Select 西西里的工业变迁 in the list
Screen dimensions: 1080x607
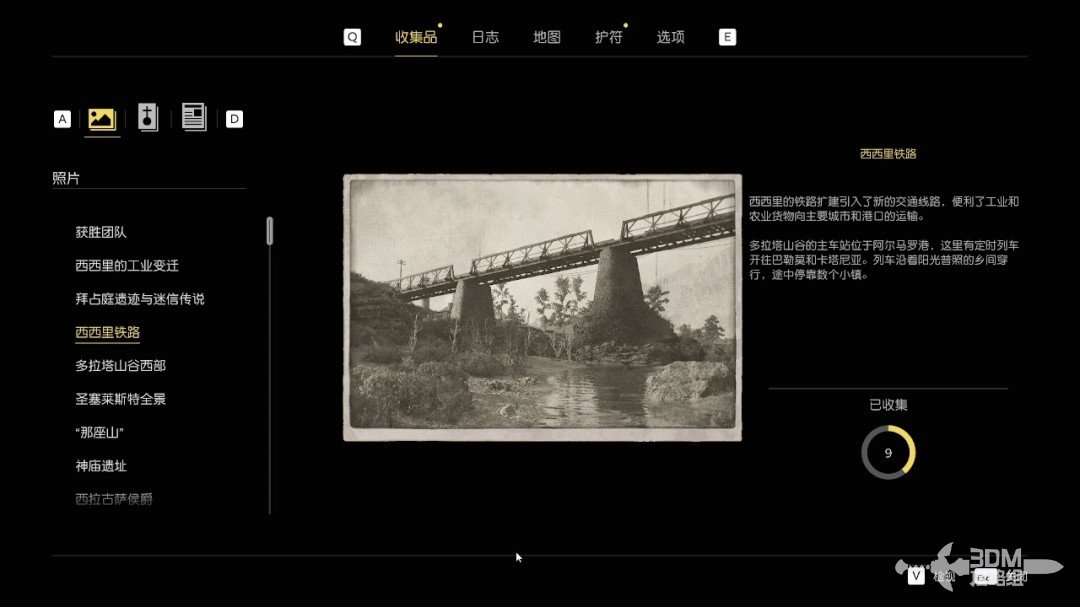(127, 265)
